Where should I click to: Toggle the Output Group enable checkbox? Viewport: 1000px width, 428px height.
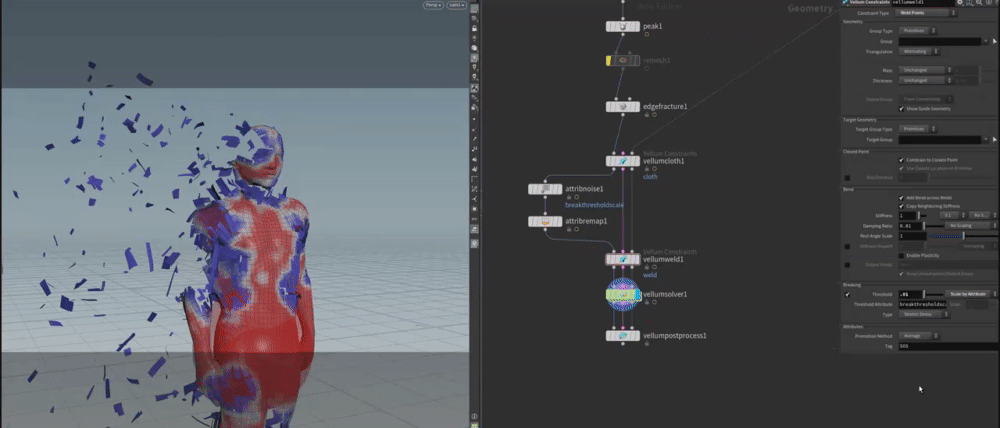(848, 265)
